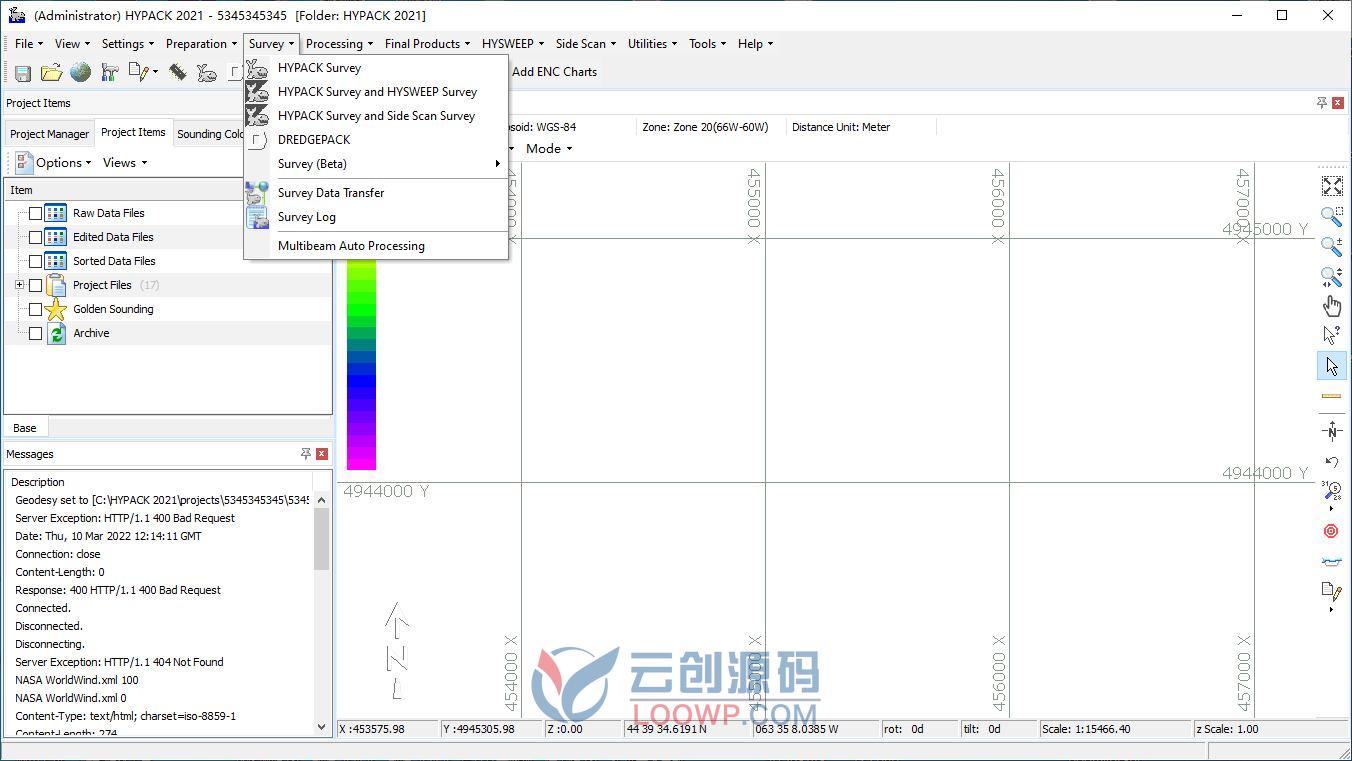Choose Survey Log menu entry
Screen dimensions: 1352x761
click(376, 217)
